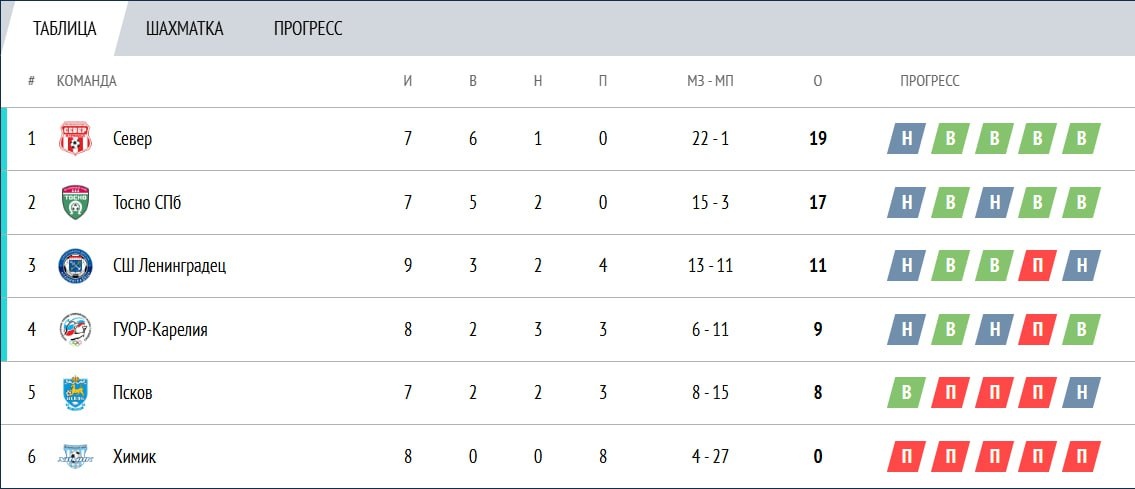Click Псков's green В progress badge
This screenshot has height=489, width=1135.
pyautogui.click(x=906, y=393)
